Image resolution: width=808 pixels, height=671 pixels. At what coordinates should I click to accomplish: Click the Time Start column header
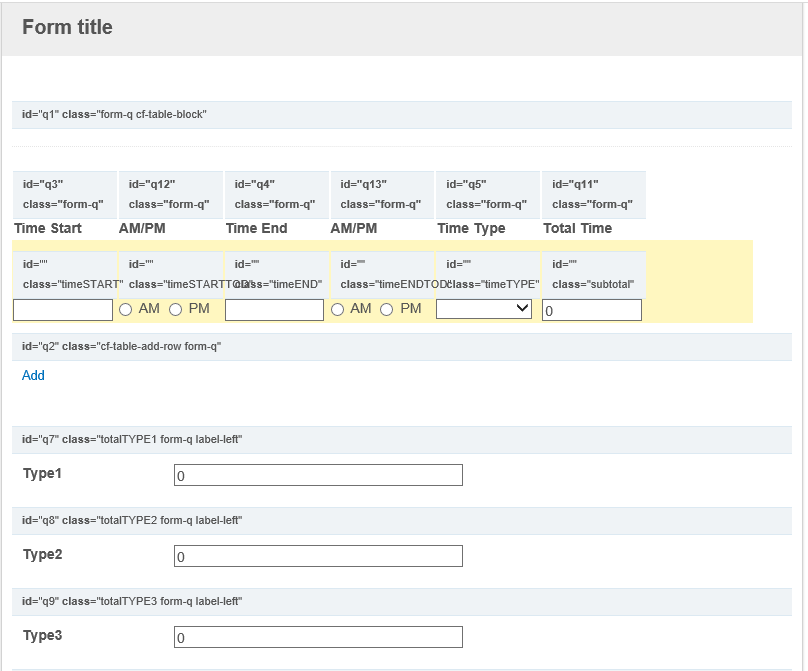[x=48, y=229]
